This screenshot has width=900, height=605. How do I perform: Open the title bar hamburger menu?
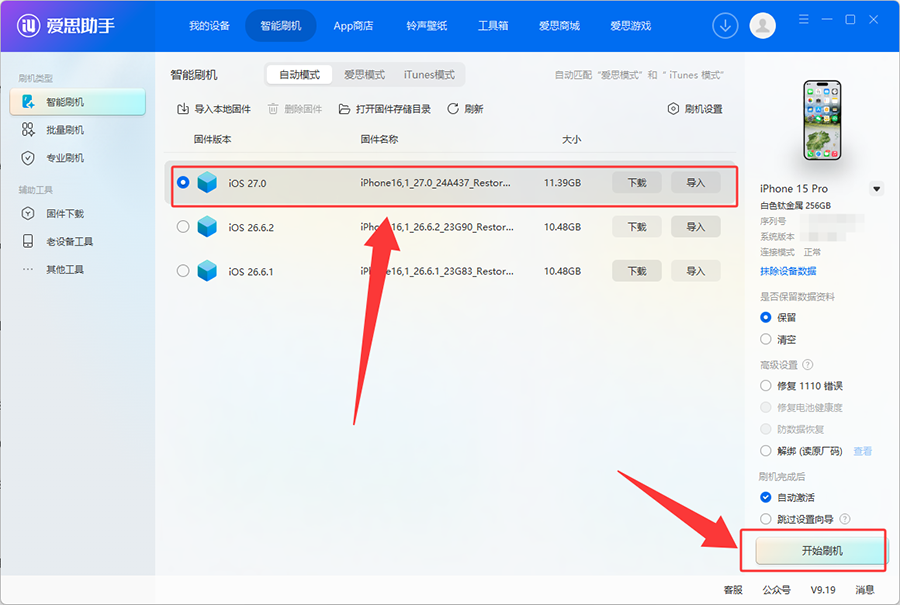click(x=804, y=20)
